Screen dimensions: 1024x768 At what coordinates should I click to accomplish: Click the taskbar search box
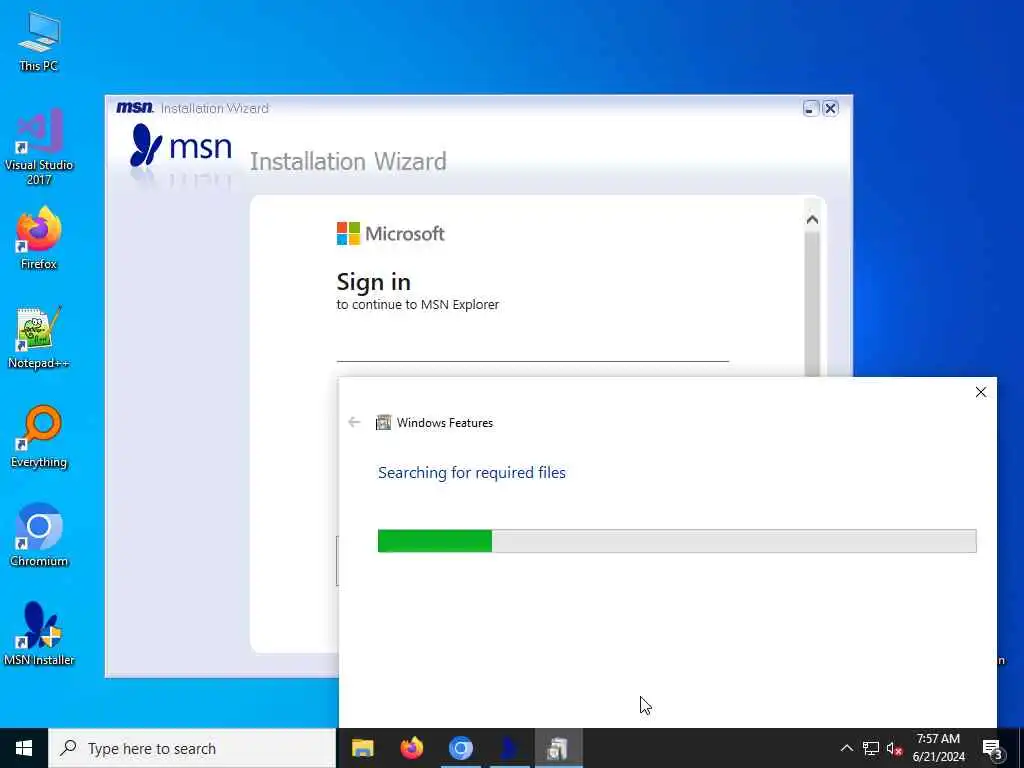point(192,748)
